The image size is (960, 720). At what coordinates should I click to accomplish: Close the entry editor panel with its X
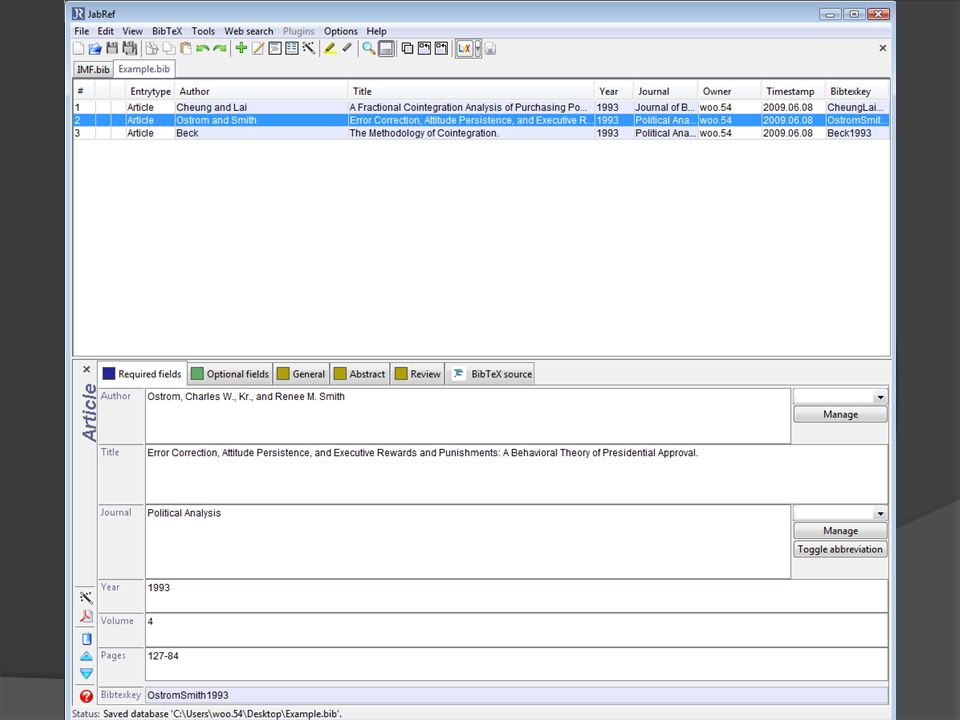point(86,369)
